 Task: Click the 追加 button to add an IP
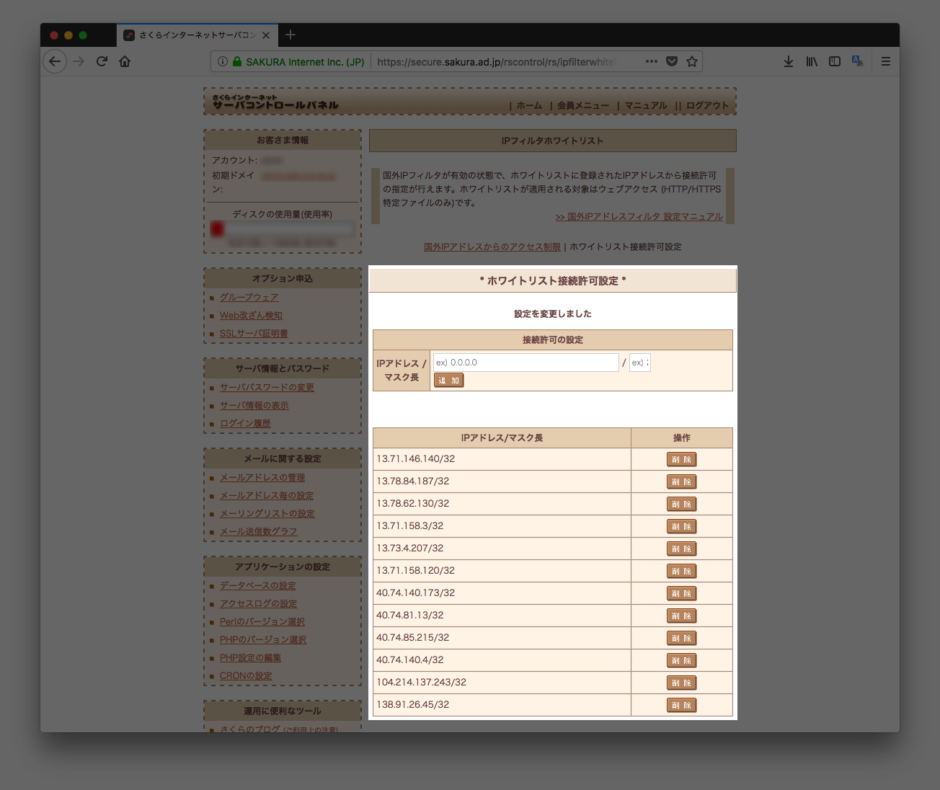[448, 380]
